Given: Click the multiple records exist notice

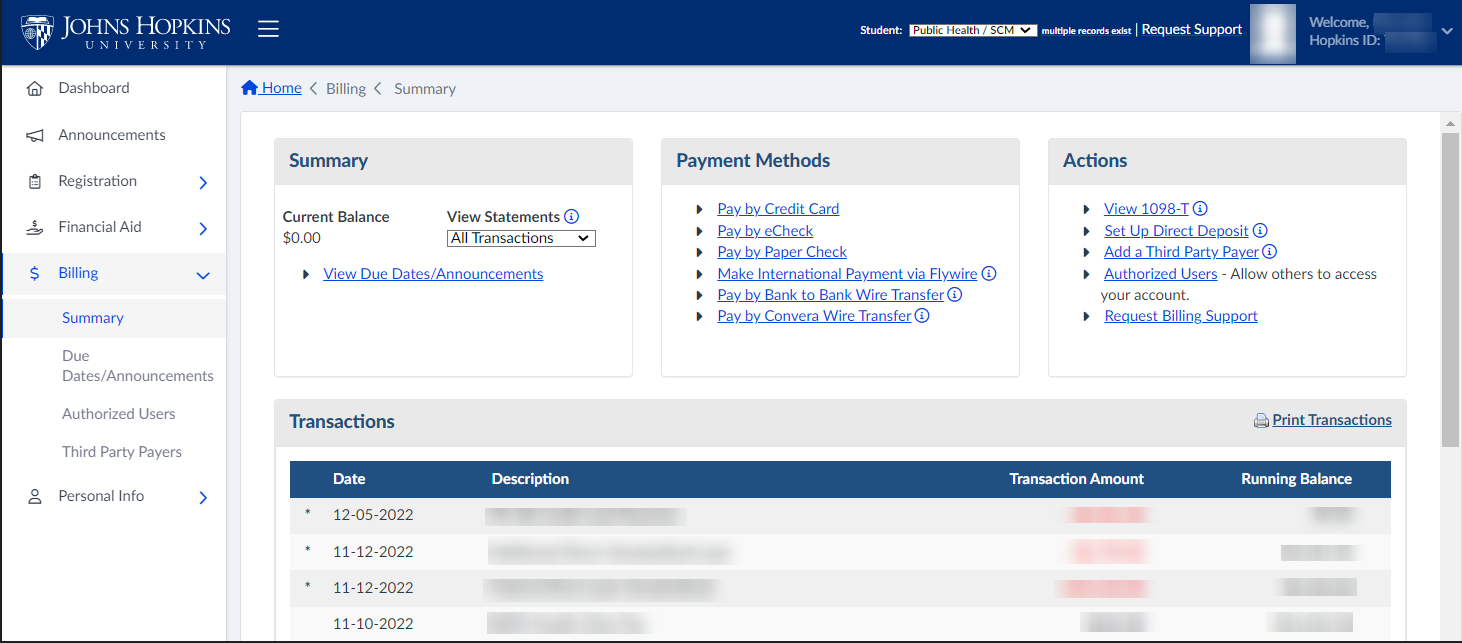Looking at the screenshot, I should point(1086,31).
